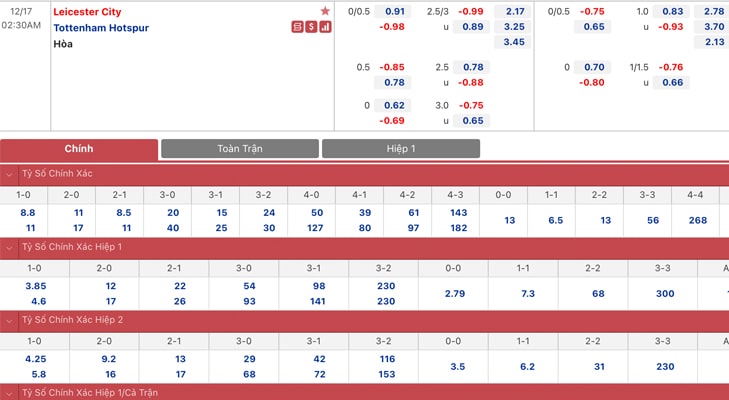Open the match list icon
The image size is (729, 400).
(x=298, y=27)
